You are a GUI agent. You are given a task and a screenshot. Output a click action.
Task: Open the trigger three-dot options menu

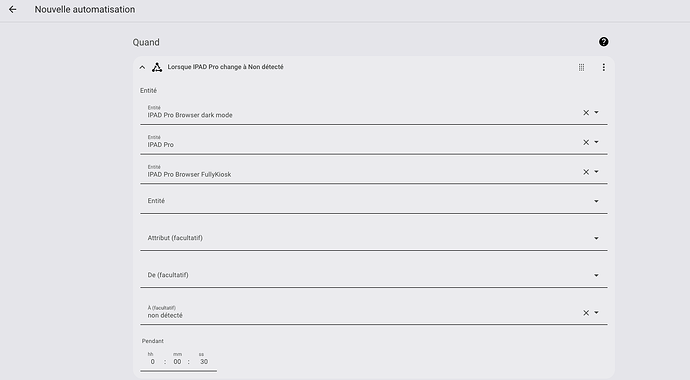pos(603,67)
